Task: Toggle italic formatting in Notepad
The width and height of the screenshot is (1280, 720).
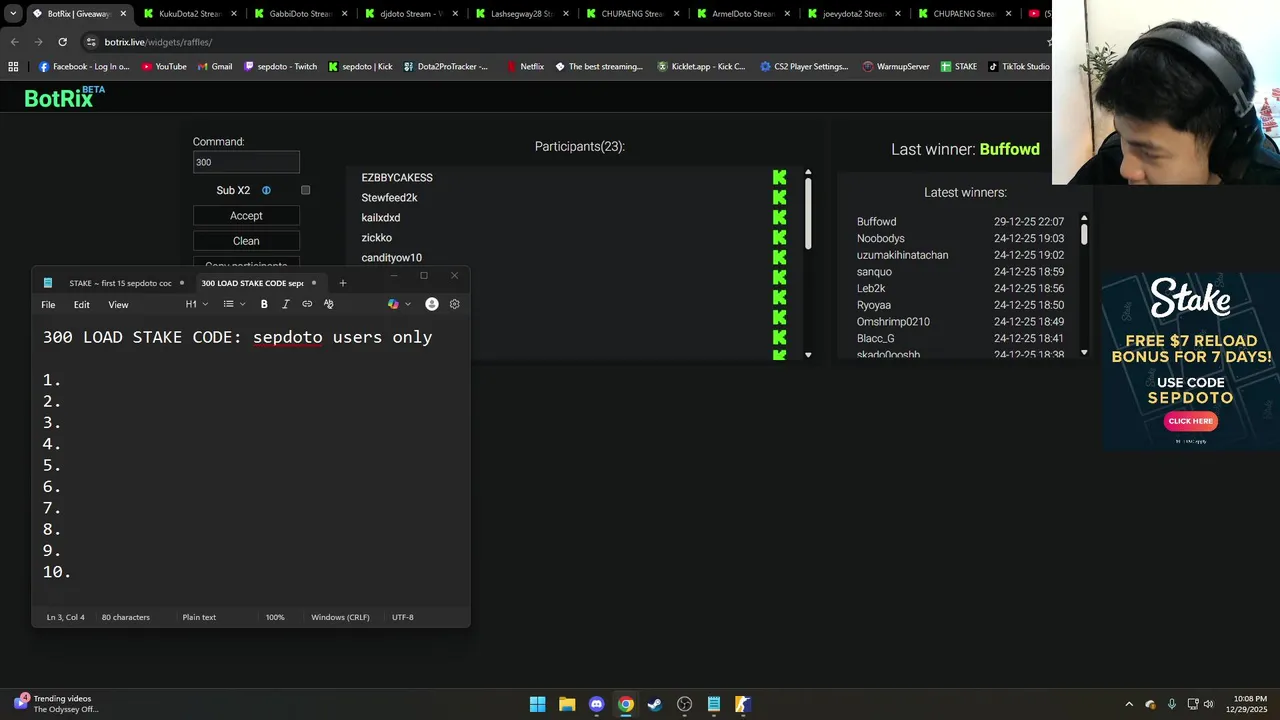Action: coord(286,304)
